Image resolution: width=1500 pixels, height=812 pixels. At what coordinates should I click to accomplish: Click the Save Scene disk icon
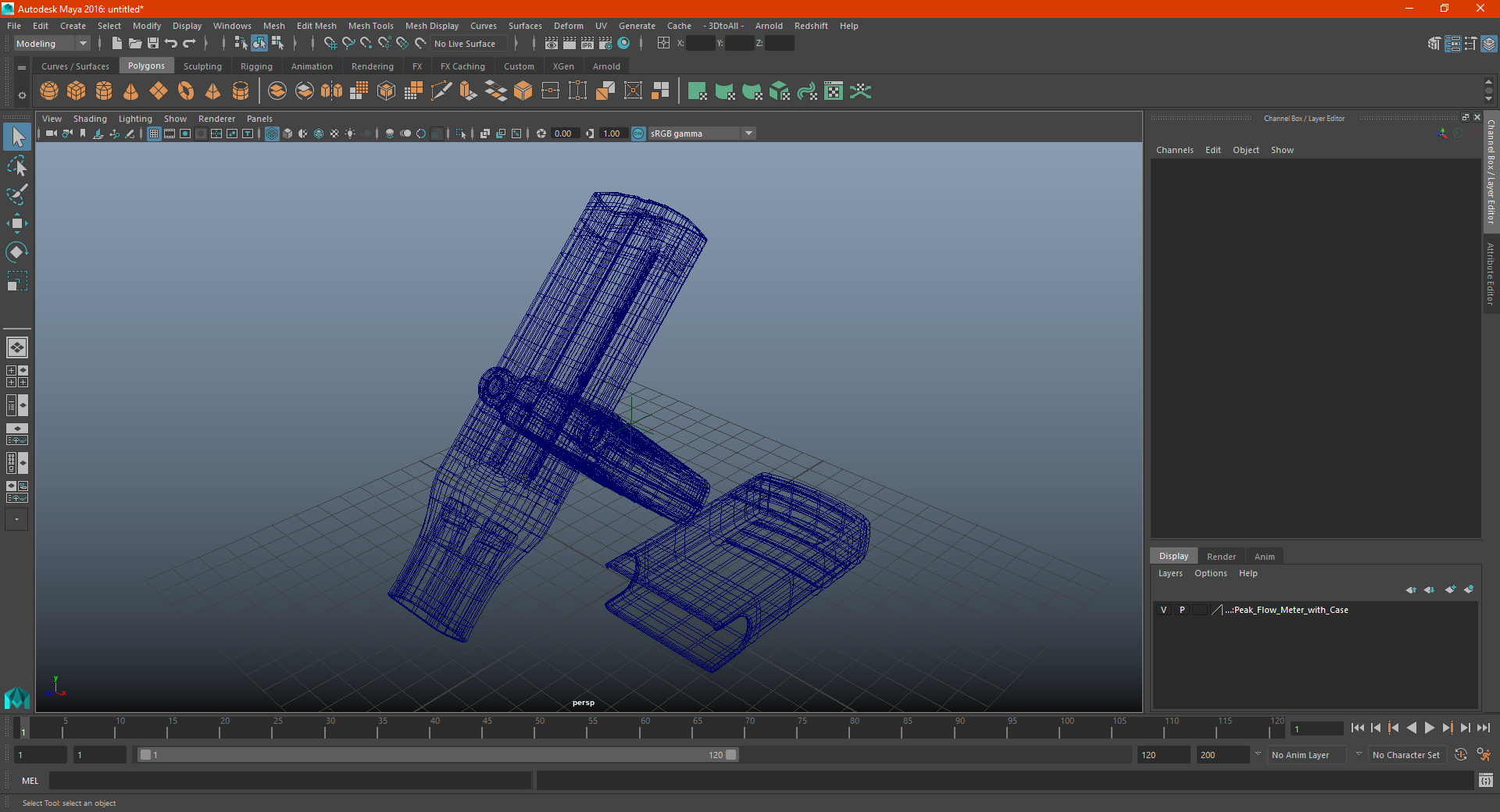[x=153, y=44]
